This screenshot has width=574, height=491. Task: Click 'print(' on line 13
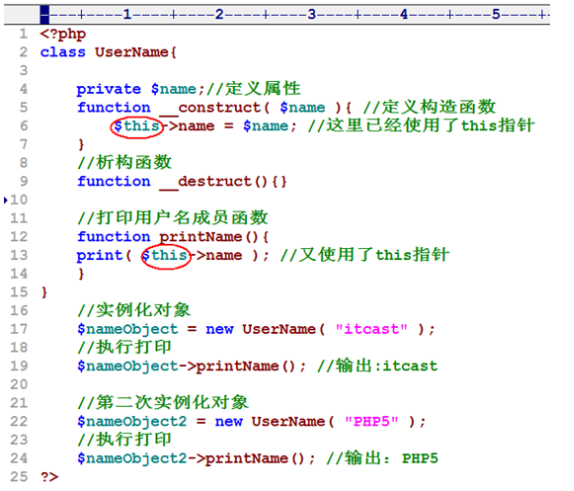point(104,256)
